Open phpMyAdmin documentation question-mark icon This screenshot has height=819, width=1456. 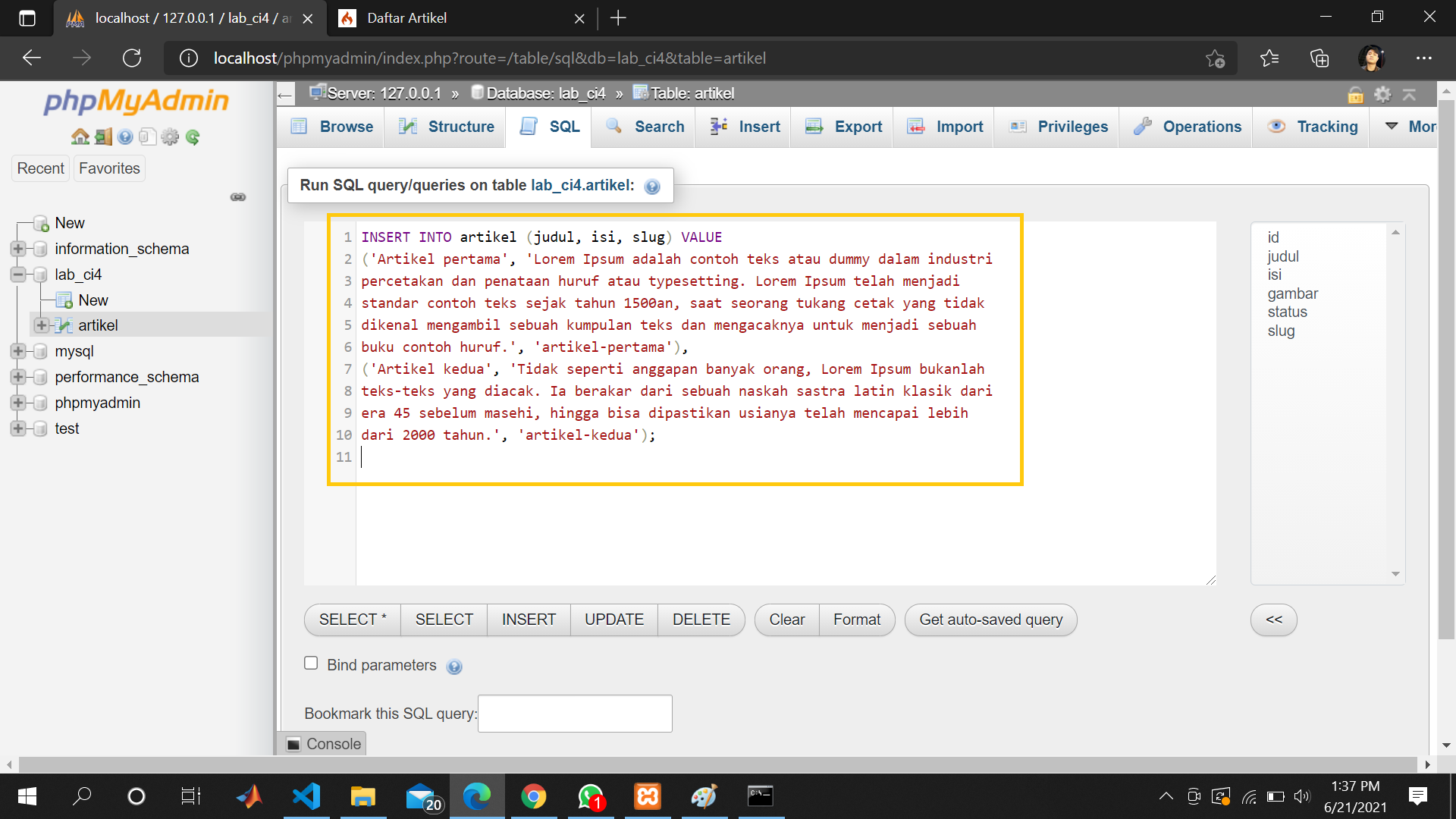click(125, 136)
